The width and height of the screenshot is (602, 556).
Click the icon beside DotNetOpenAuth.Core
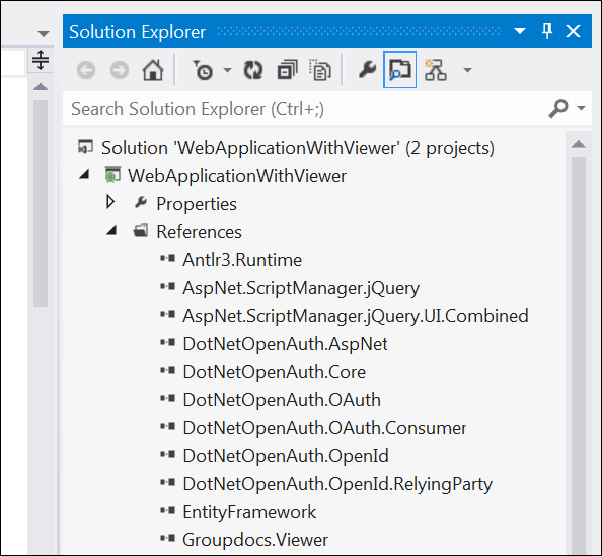click(x=167, y=371)
